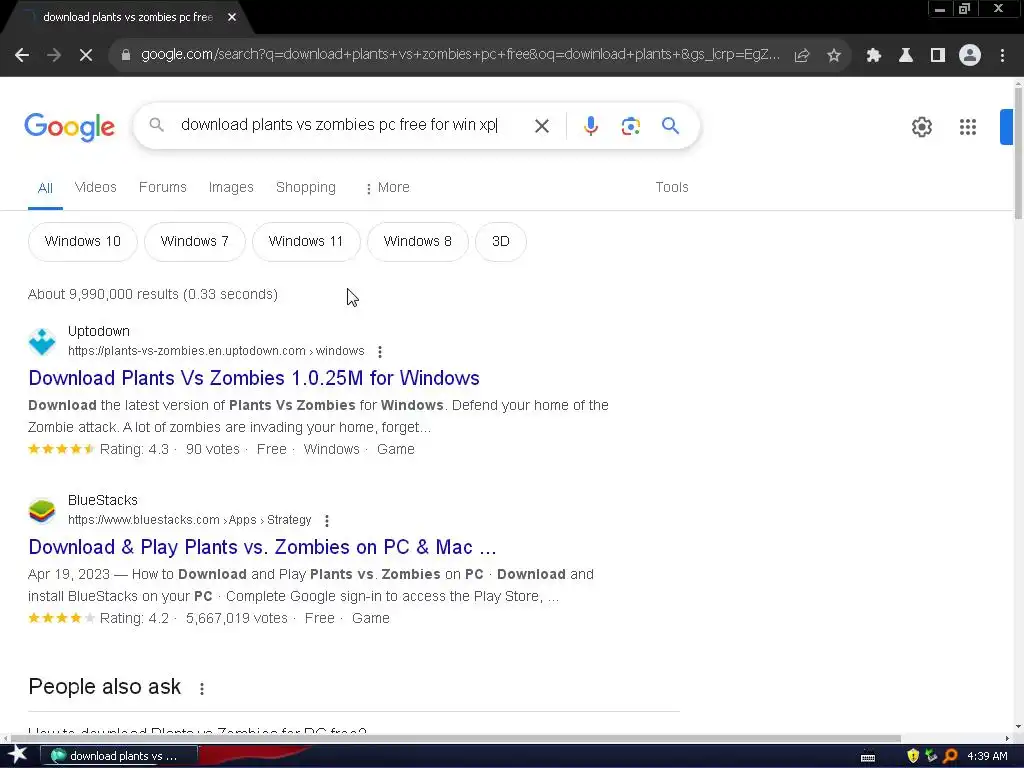The image size is (1024, 768).
Task: Select the All results tab
Action: (45, 188)
